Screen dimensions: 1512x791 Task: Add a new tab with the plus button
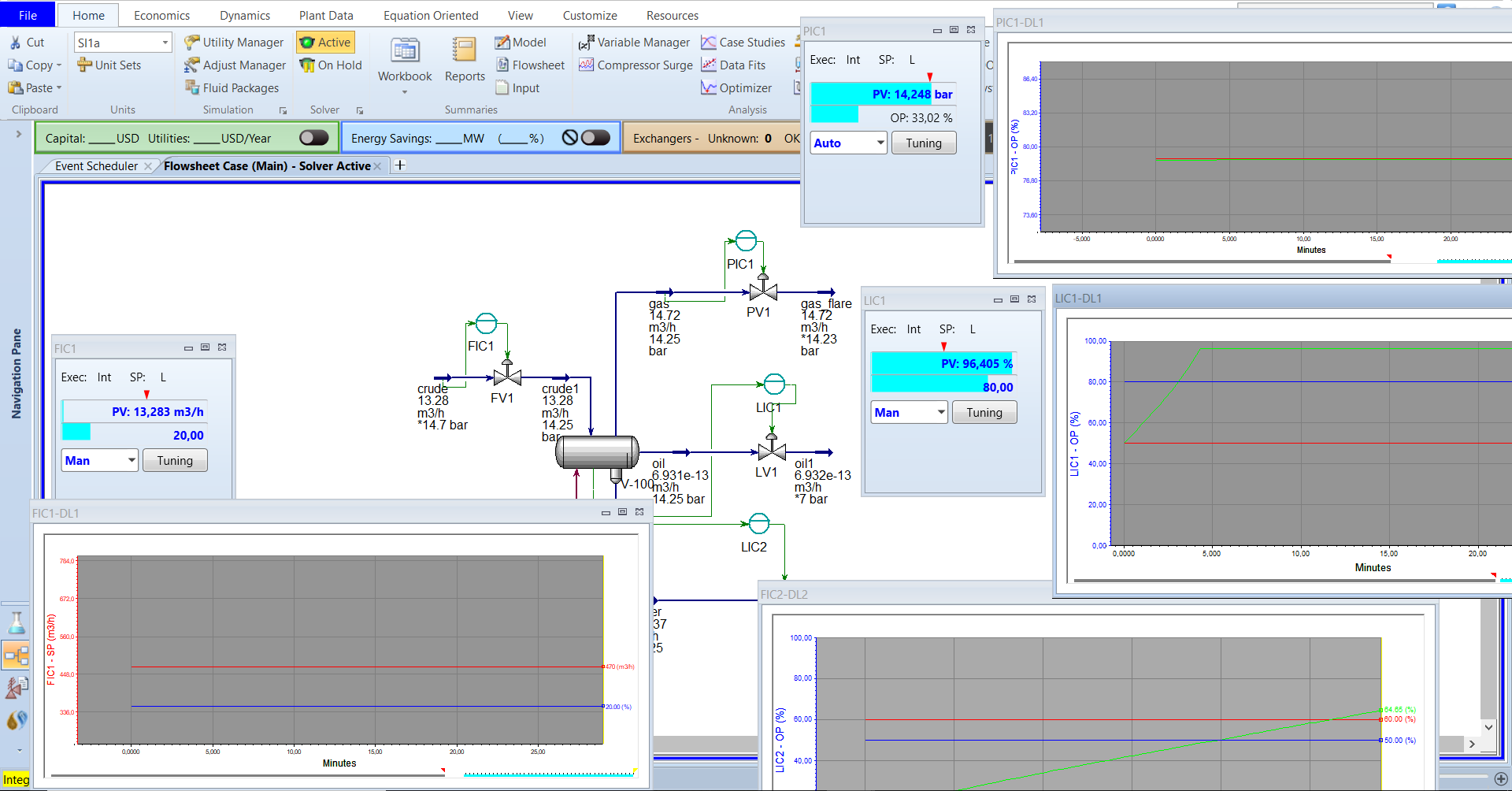pyautogui.click(x=400, y=165)
